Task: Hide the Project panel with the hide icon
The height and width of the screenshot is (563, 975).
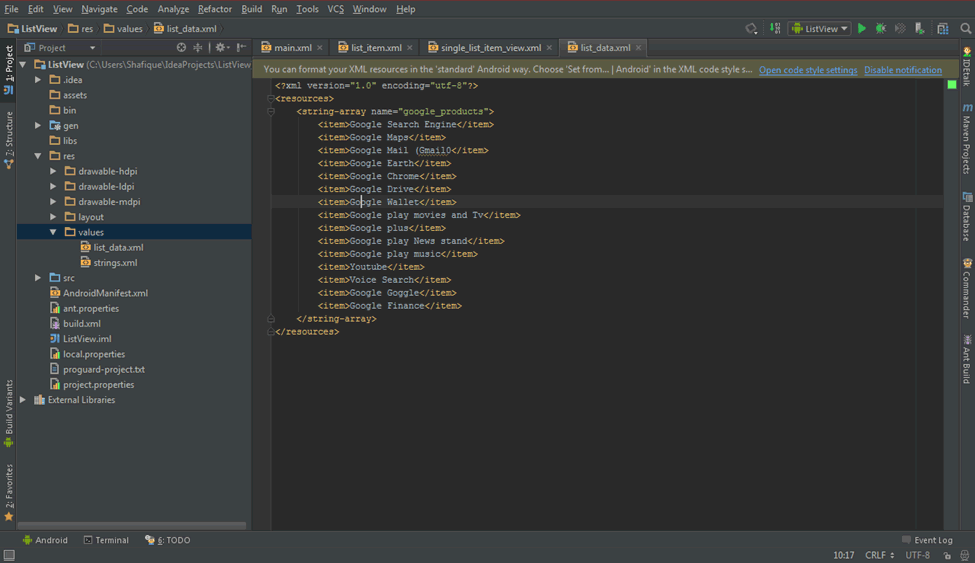Action: click(241, 47)
